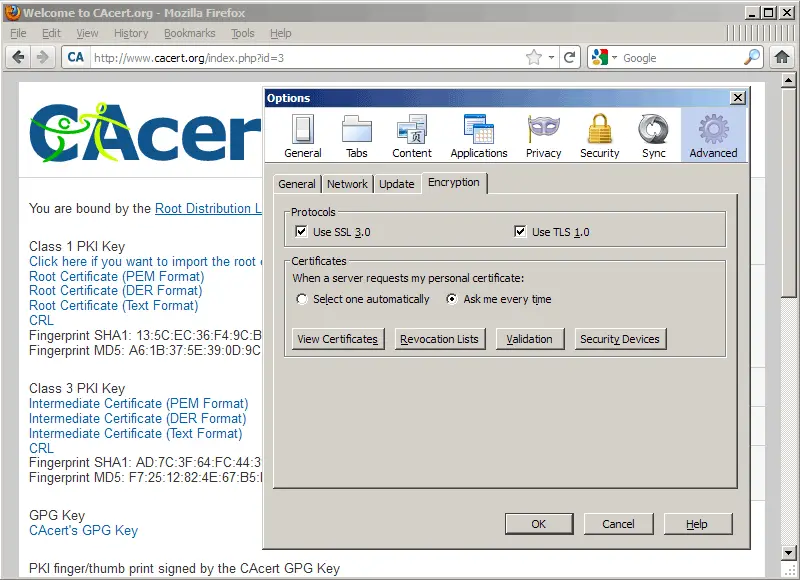The image size is (800, 580).
Task: Open CAcert's GPG Key link
Action: coord(83,531)
